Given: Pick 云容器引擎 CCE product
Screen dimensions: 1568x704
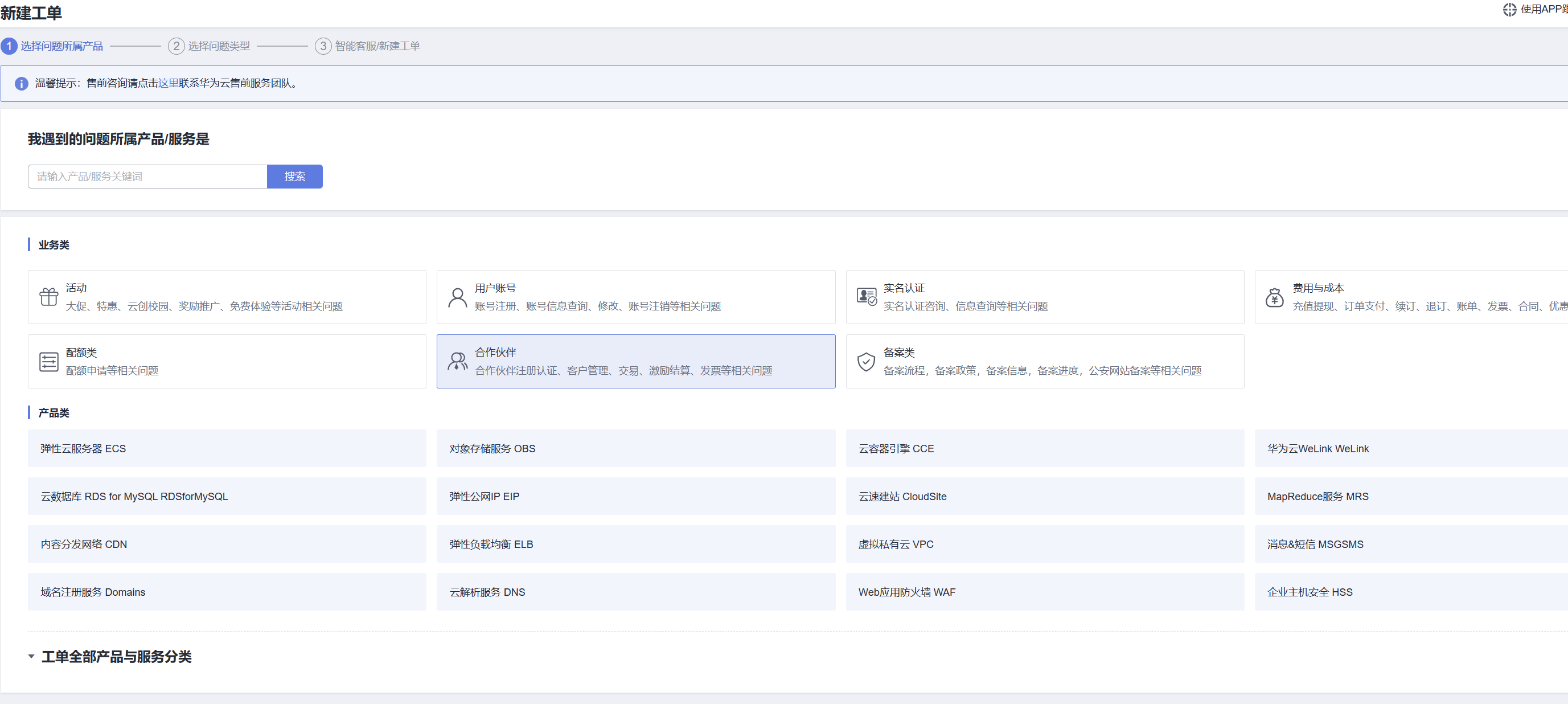Looking at the screenshot, I should click(1045, 448).
